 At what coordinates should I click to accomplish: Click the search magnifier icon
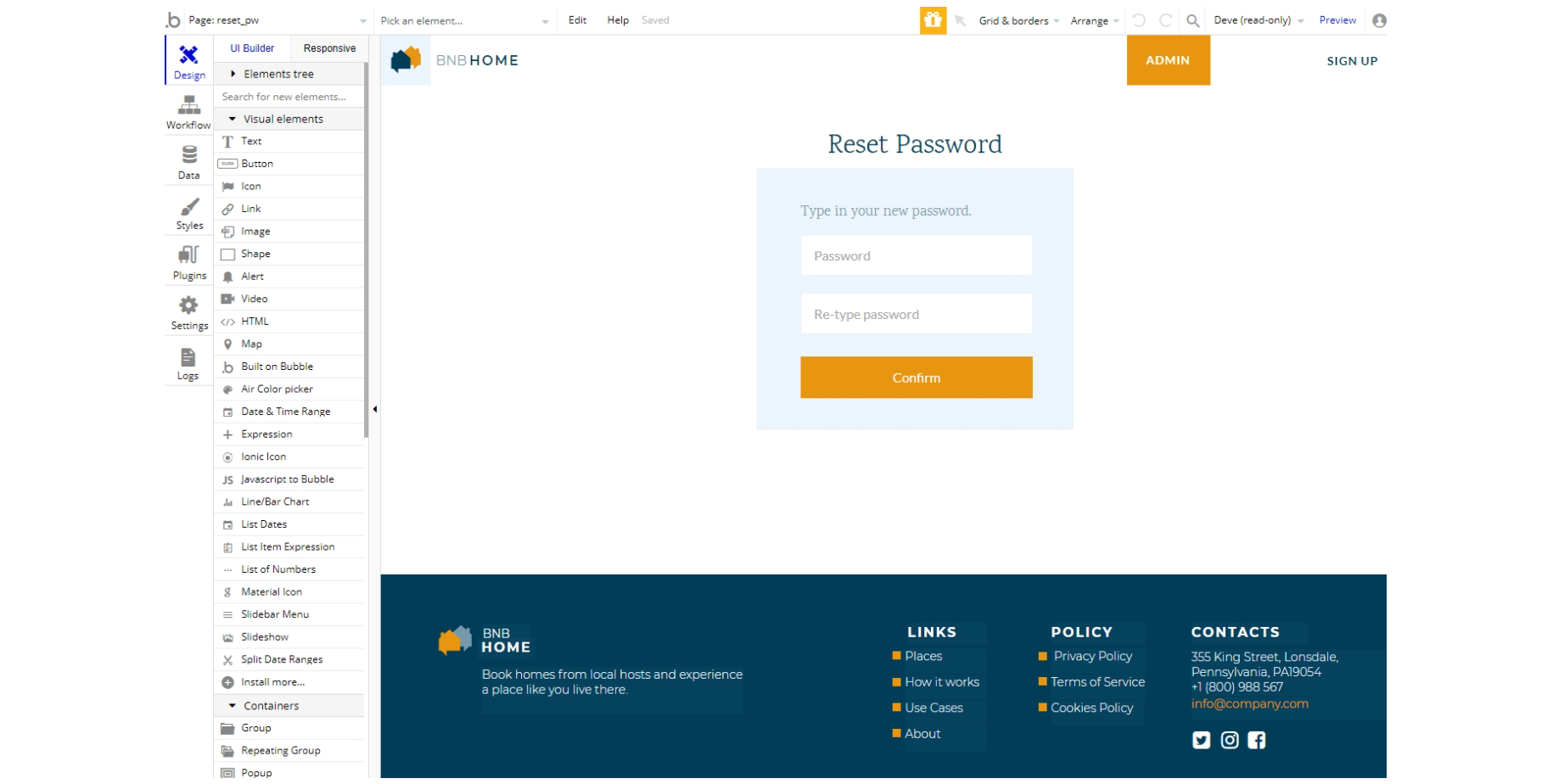[x=1192, y=20]
